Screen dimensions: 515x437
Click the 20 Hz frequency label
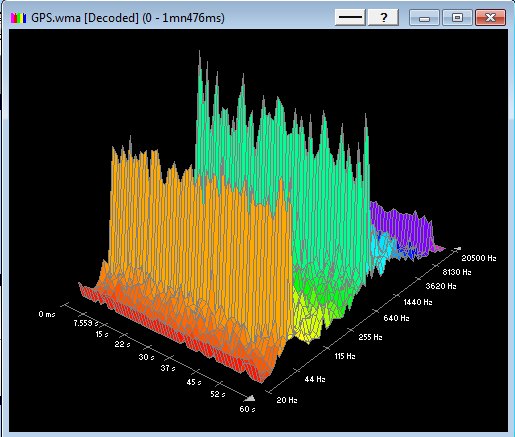pyautogui.click(x=287, y=400)
